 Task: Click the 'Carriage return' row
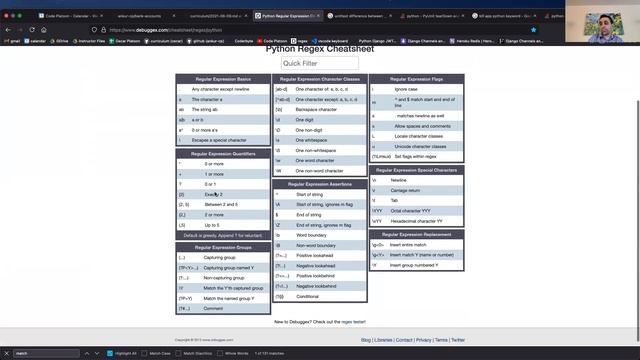[x=416, y=190]
